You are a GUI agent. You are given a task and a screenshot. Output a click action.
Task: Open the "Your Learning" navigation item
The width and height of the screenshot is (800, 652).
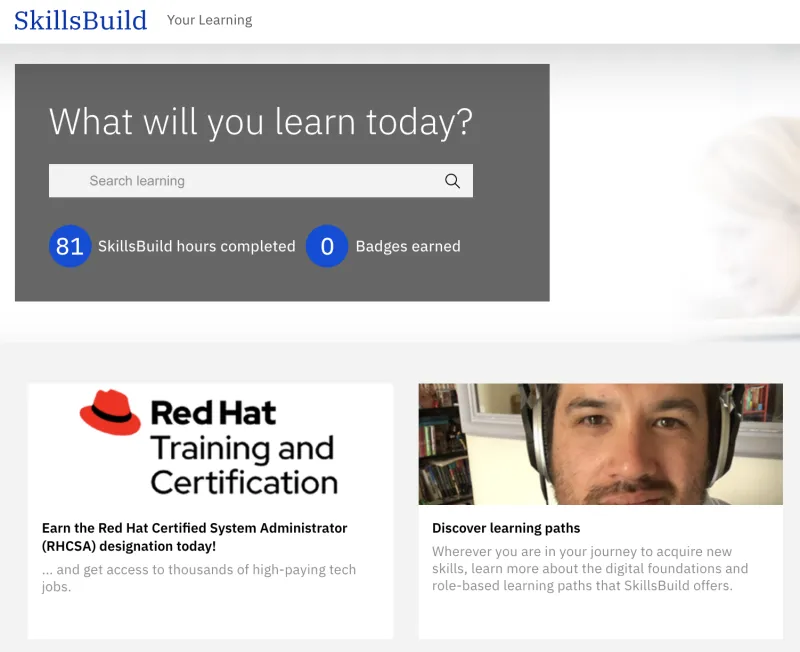pyautogui.click(x=209, y=20)
